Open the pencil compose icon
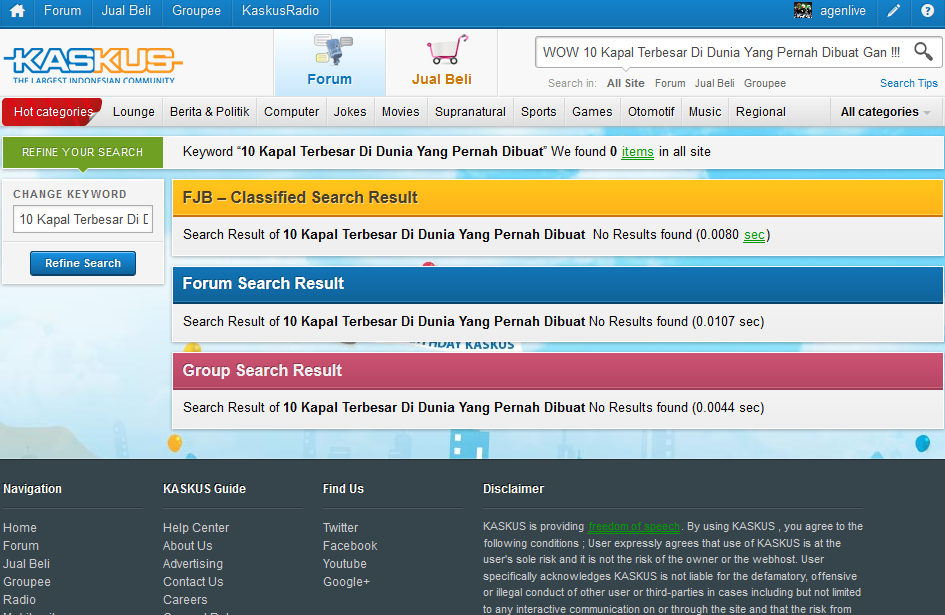 pos(894,11)
